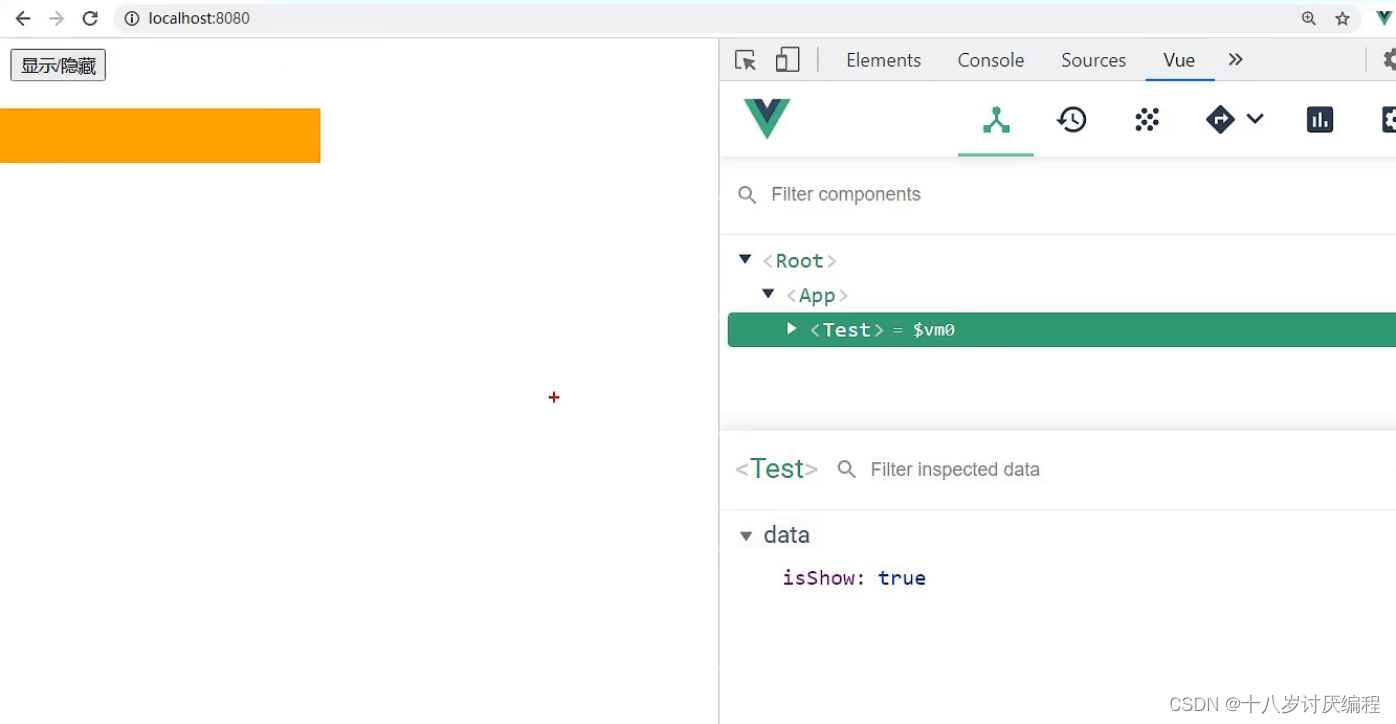Click the site info icon in address bar
The width and height of the screenshot is (1396, 724).
132,18
